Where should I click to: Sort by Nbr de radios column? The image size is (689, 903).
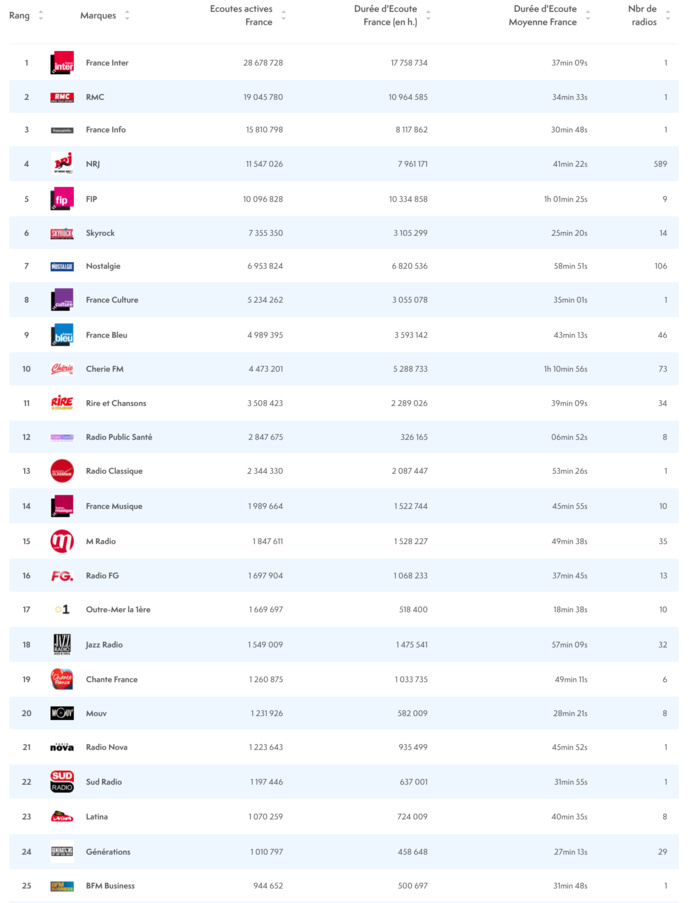pos(643,15)
